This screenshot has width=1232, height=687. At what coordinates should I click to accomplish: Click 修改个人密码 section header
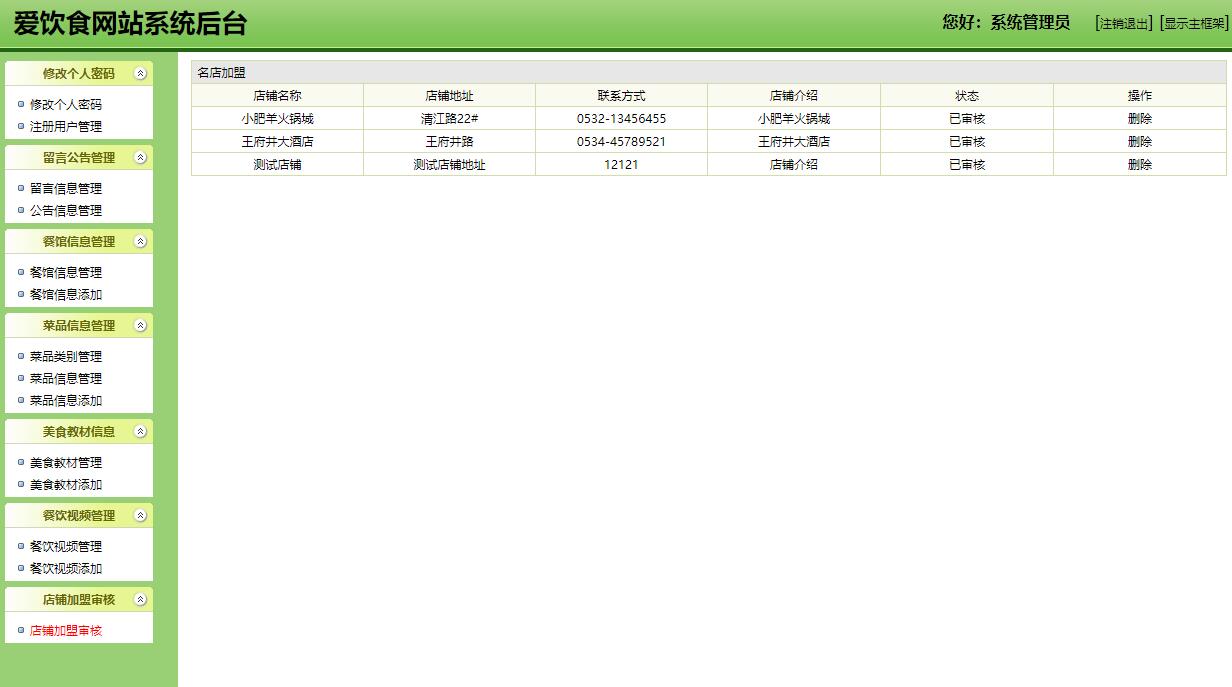(x=79, y=73)
